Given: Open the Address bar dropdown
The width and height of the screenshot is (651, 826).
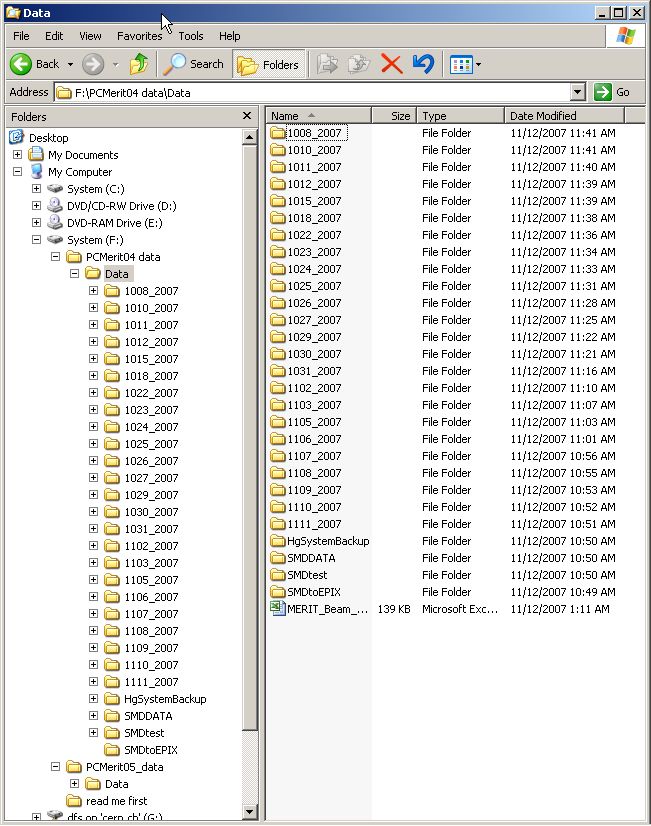Looking at the screenshot, I should pyautogui.click(x=577, y=92).
